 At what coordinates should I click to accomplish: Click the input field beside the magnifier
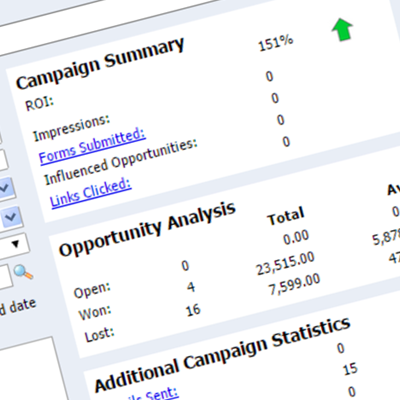(5, 277)
